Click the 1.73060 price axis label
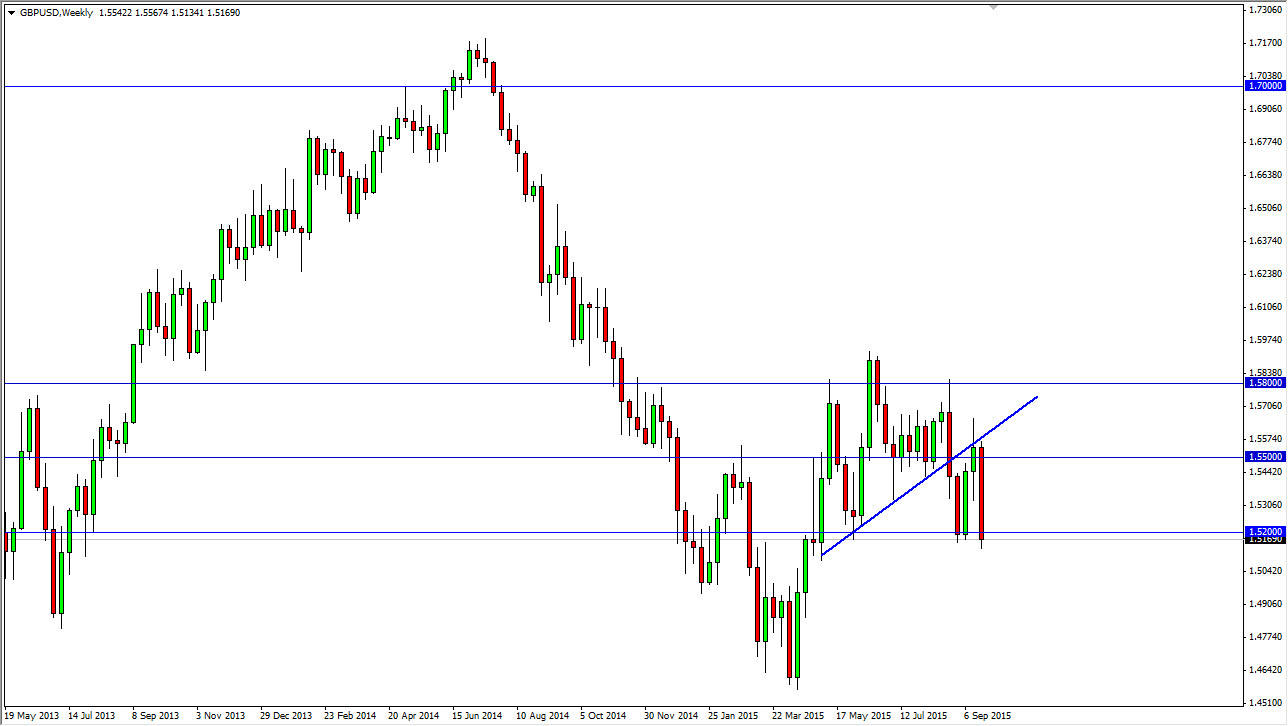Viewport: 1288px width, 726px height. 1266,9
